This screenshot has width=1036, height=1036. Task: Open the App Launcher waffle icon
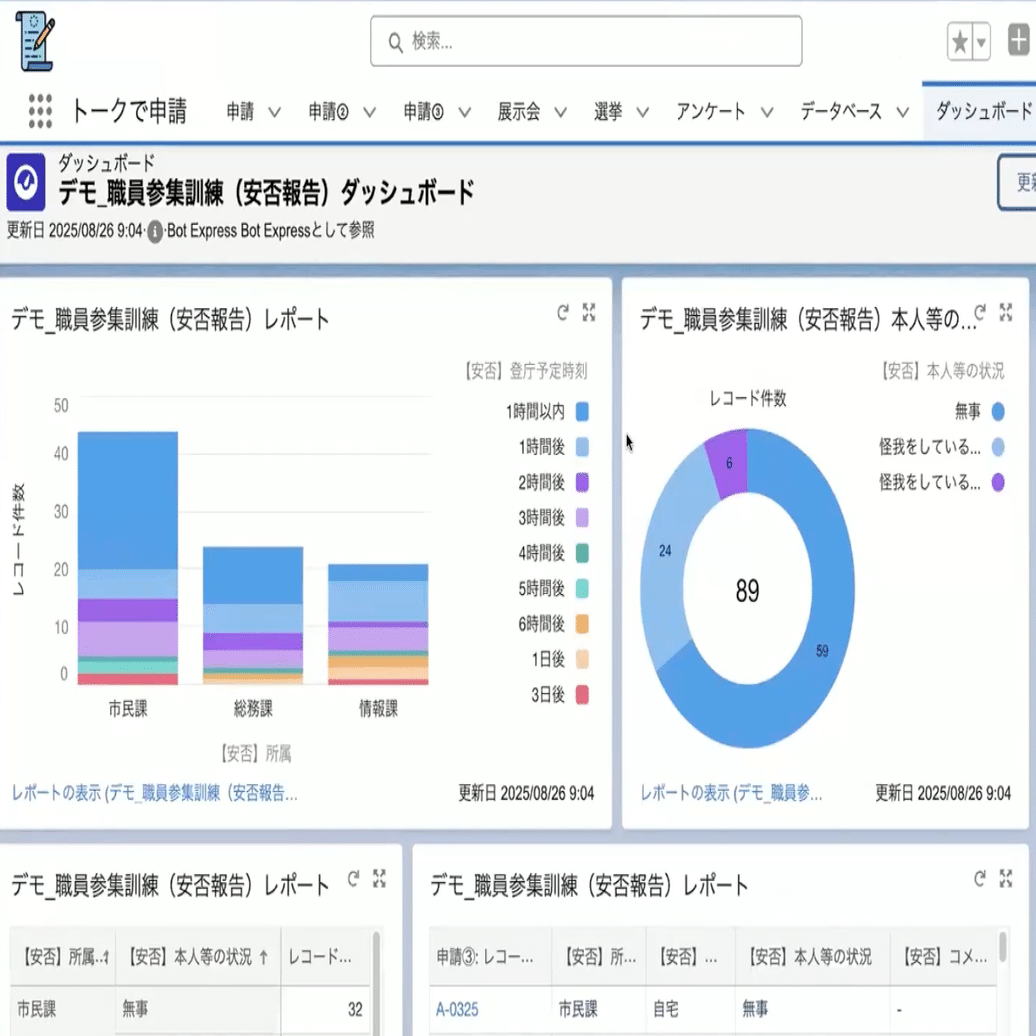(40, 110)
